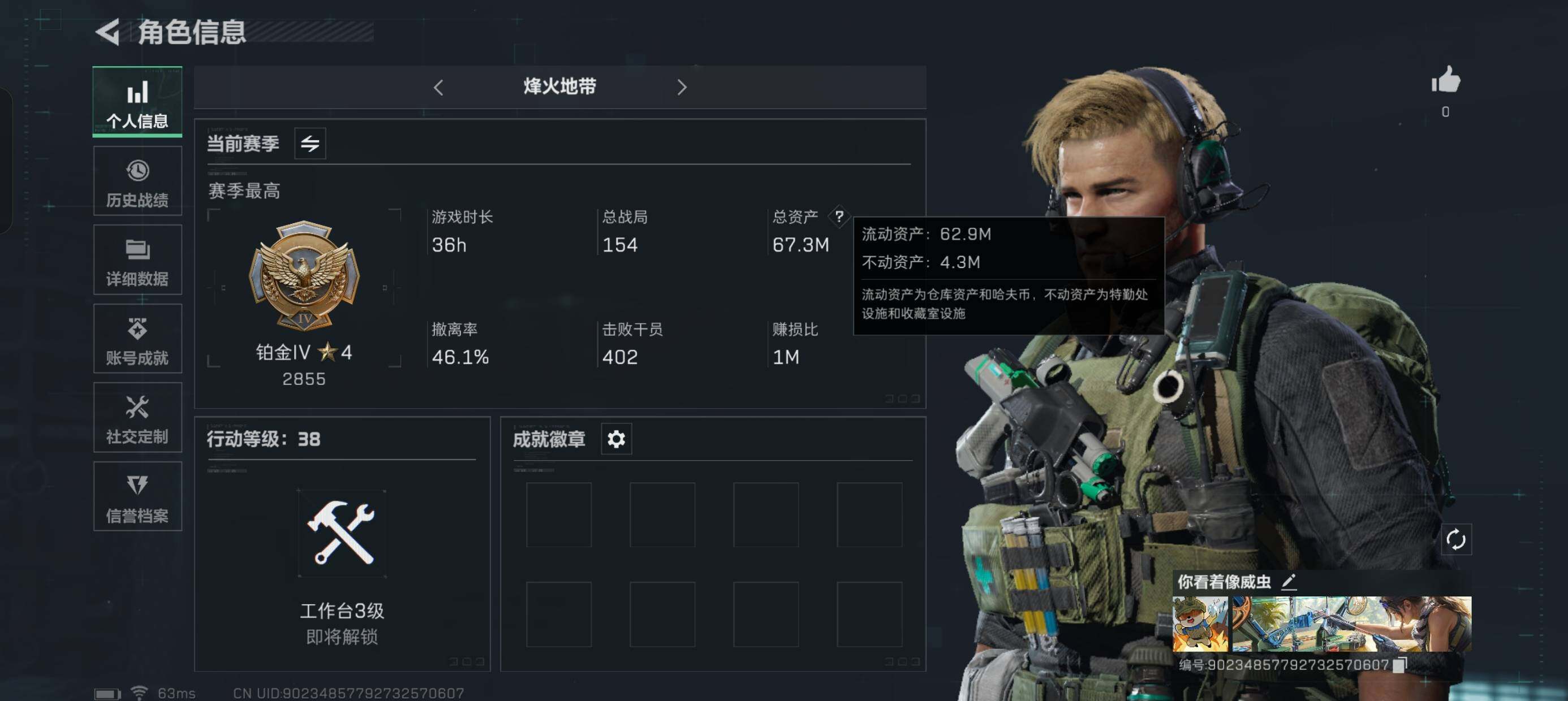Click the rotate character refresh icon
This screenshot has width=1568, height=701.
pyautogui.click(x=1455, y=539)
